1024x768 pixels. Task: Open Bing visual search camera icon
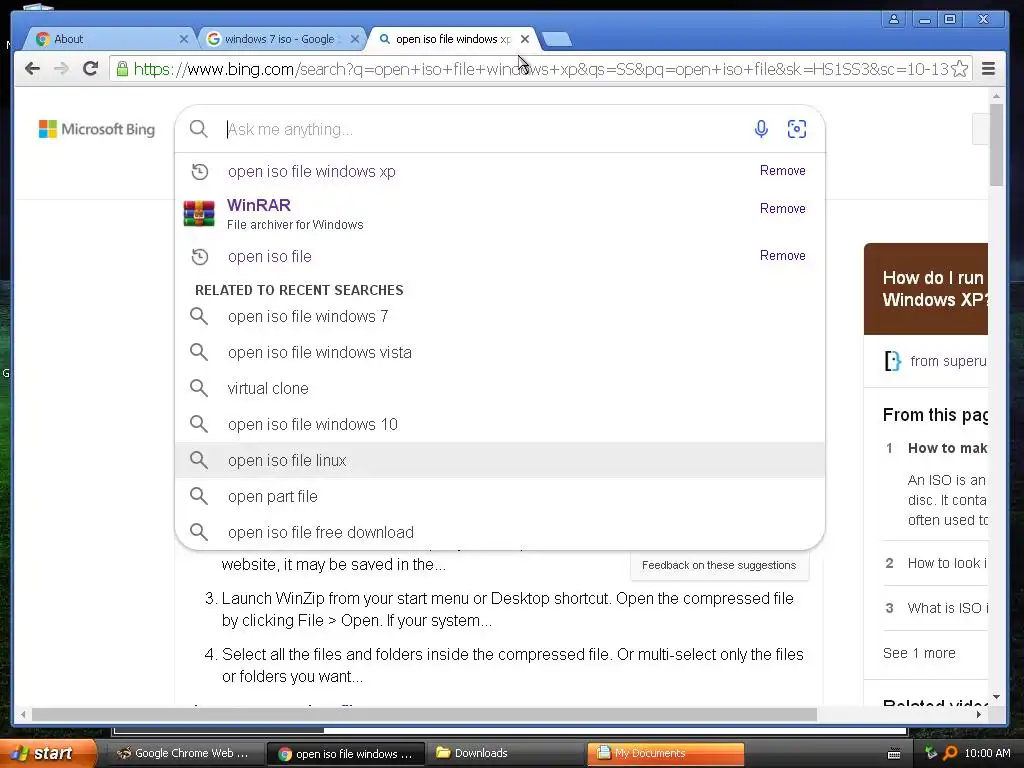797,129
